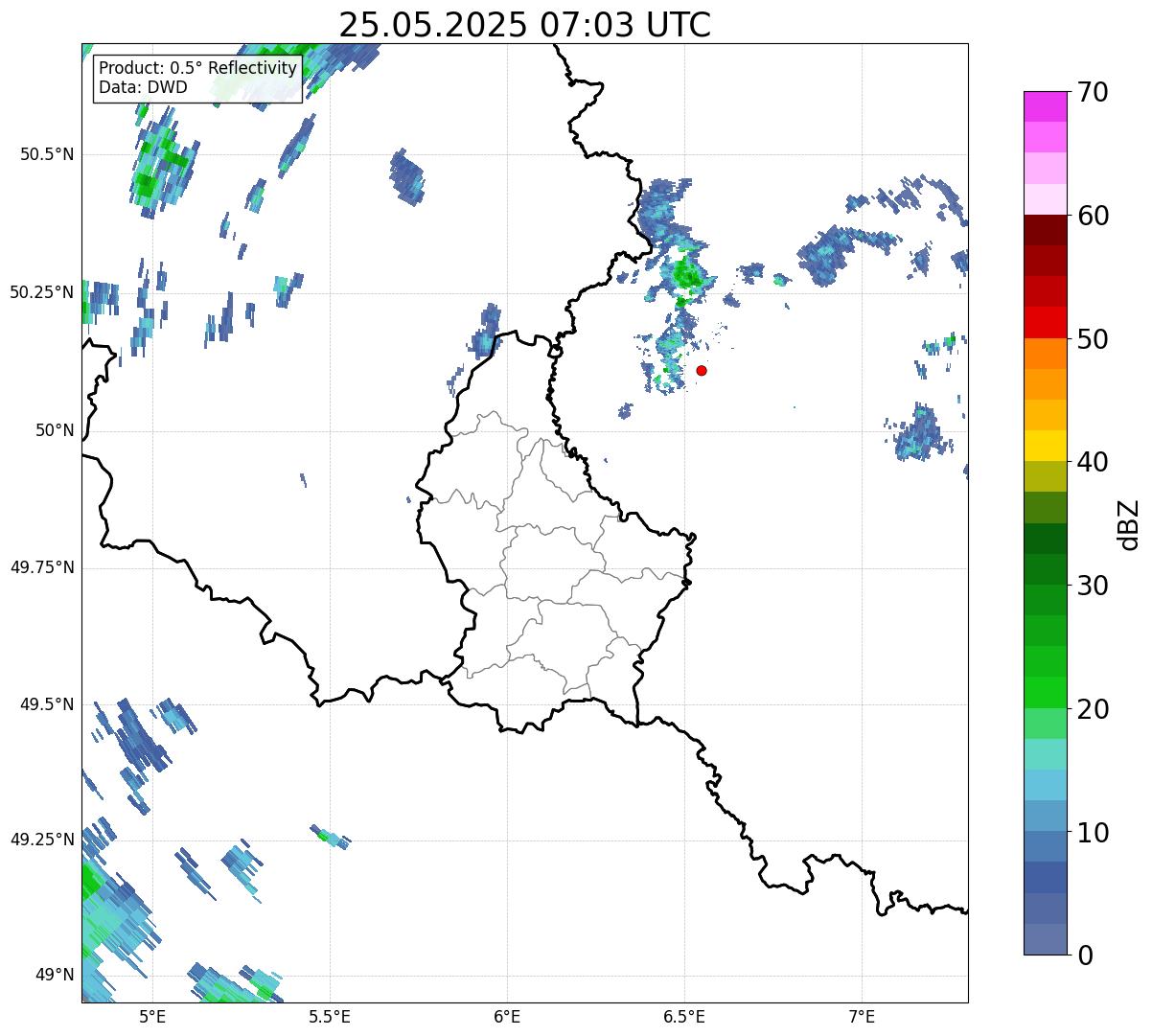1152x1036 pixels.
Task: Click the latitude label 50.5°N
Action: coord(47,154)
